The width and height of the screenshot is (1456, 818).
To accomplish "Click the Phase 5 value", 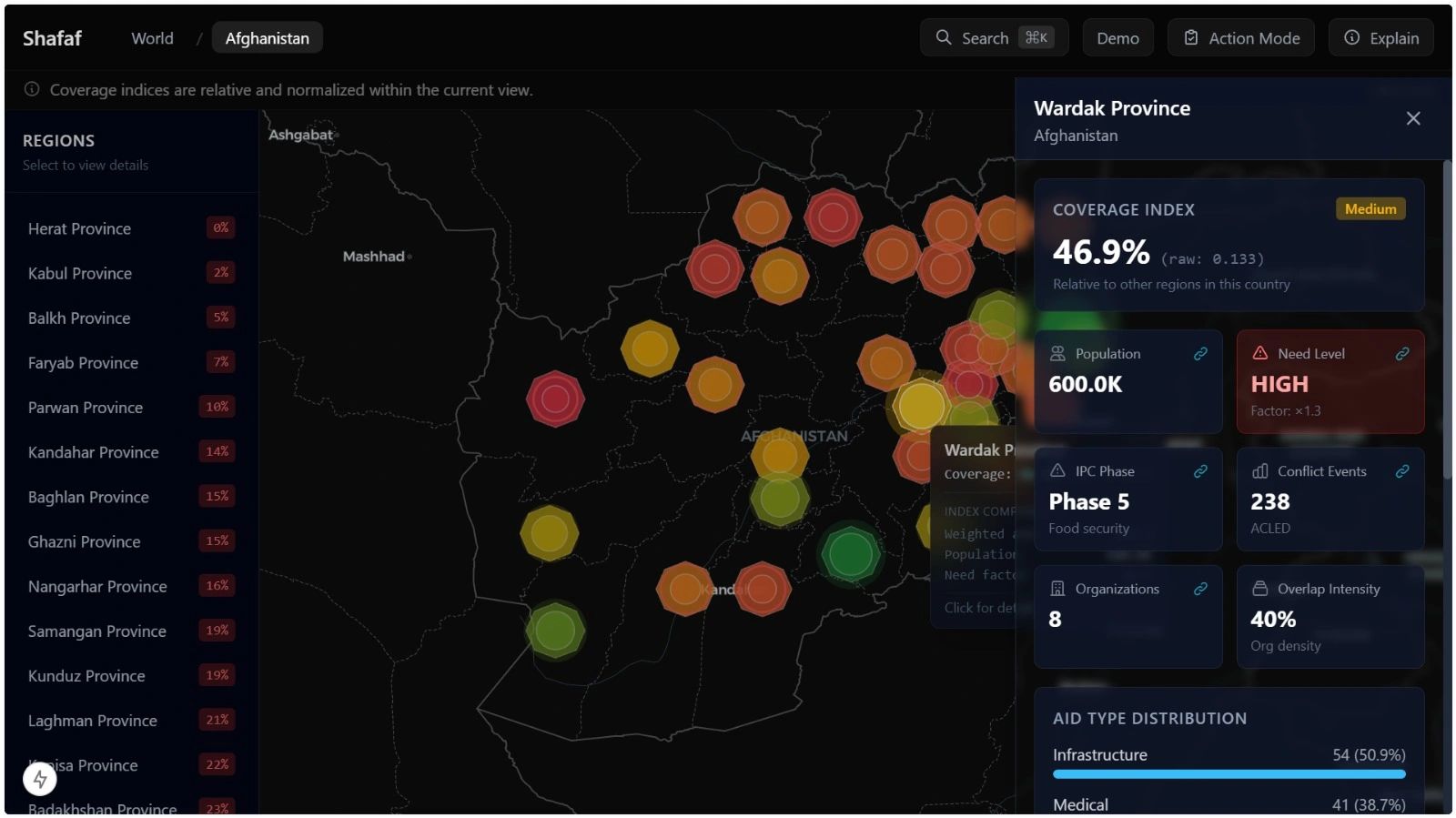I will click(x=1088, y=501).
